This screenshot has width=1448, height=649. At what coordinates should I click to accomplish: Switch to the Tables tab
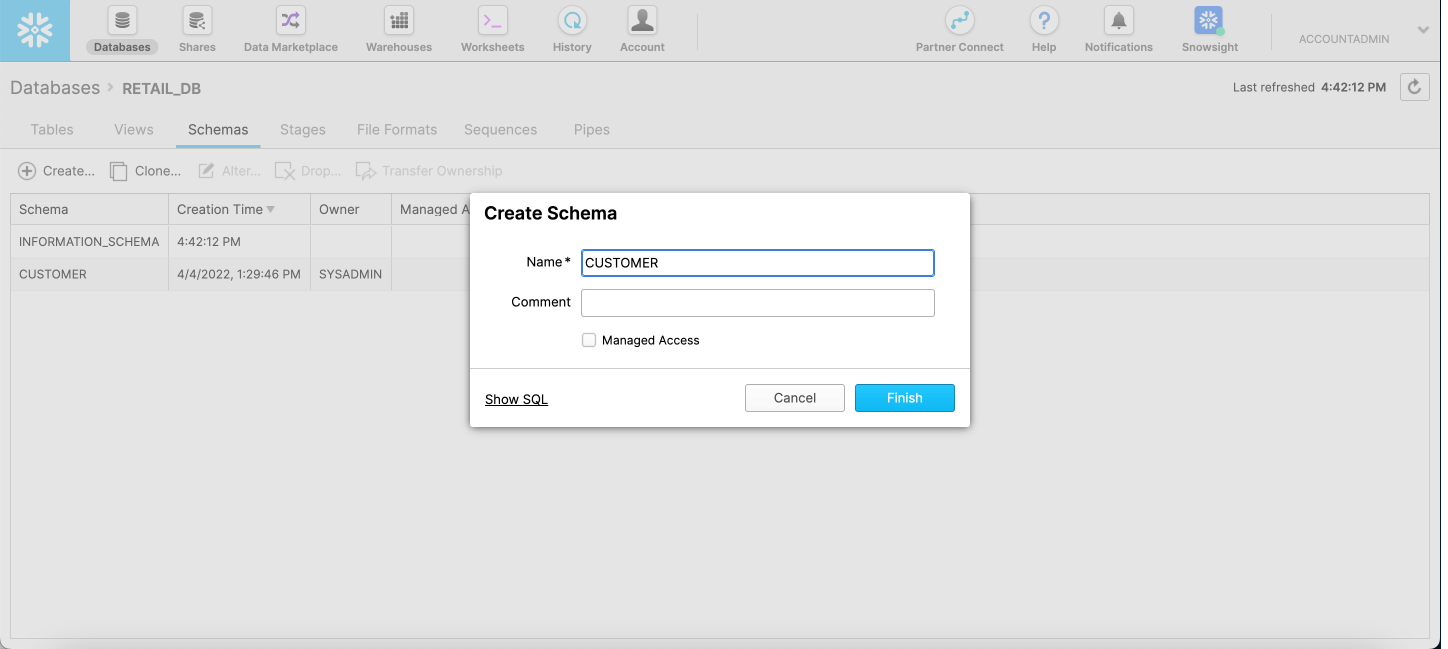(x=52, y=129)
